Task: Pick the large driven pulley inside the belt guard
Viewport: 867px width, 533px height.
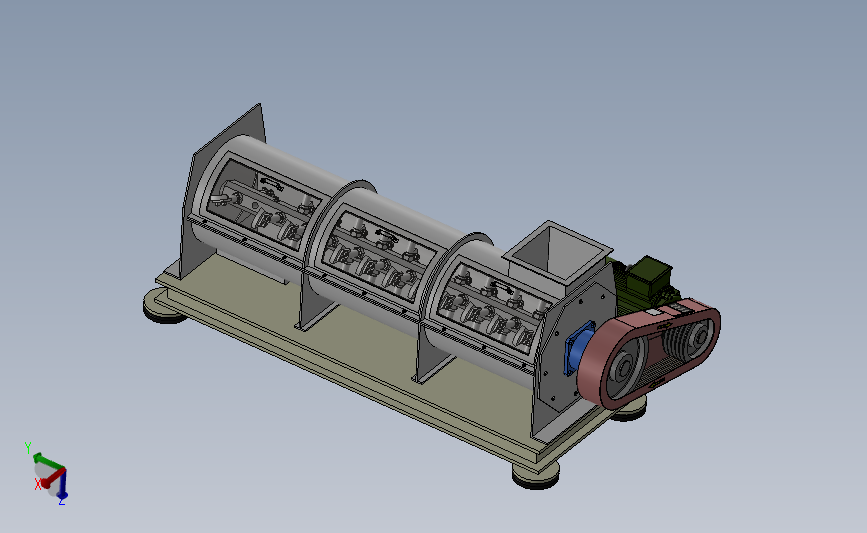Action: click(624, 369)
